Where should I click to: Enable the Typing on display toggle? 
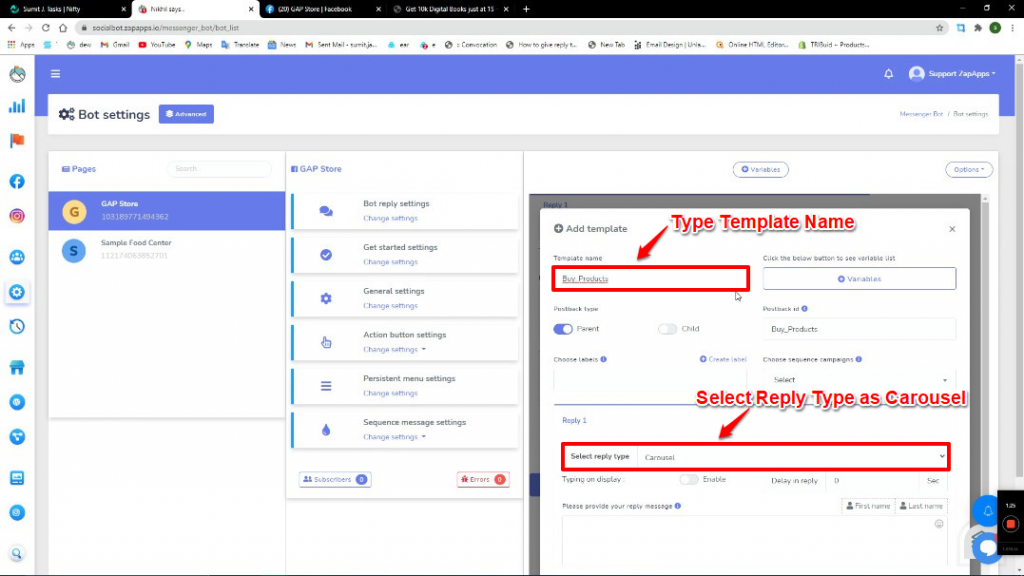tap(689, 480)
